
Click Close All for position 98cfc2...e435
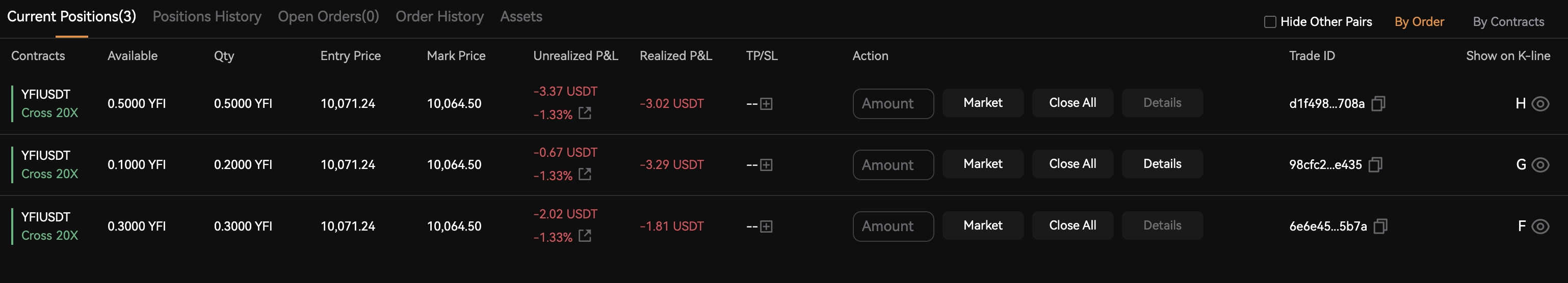[1073, 164]
